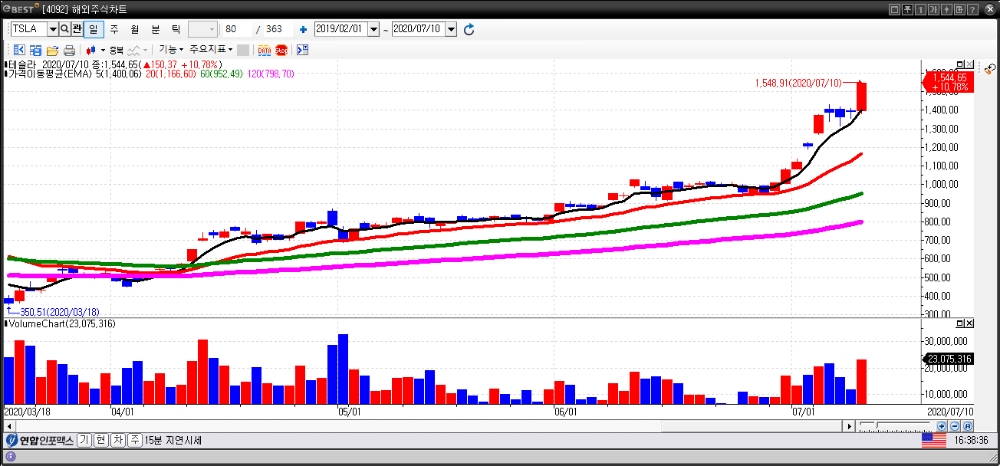The height and width of the screenshot is (466, 1000).
Task: Click the 기 button in status bar
Action: 84,441
